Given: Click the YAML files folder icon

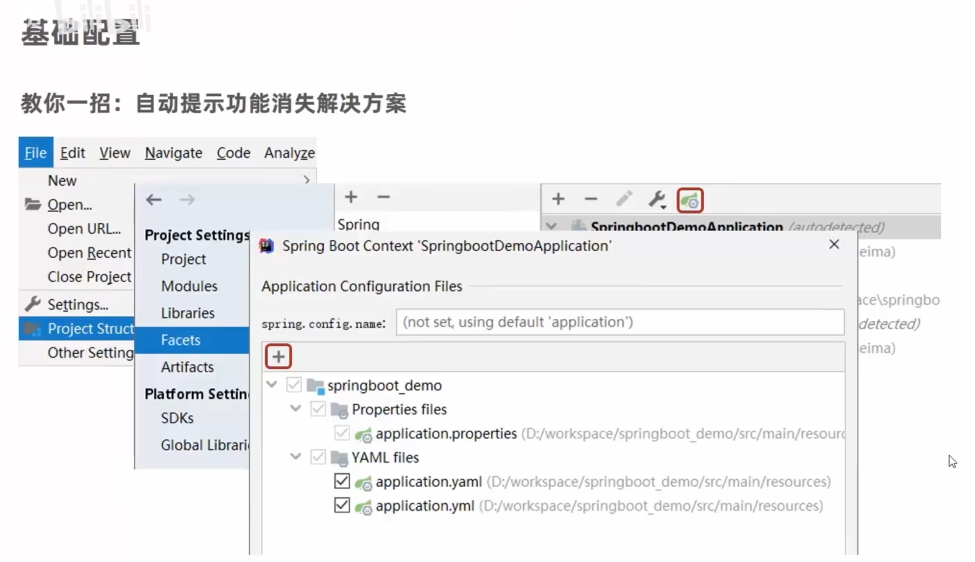Looking at the screenshot, I should 340,459.
